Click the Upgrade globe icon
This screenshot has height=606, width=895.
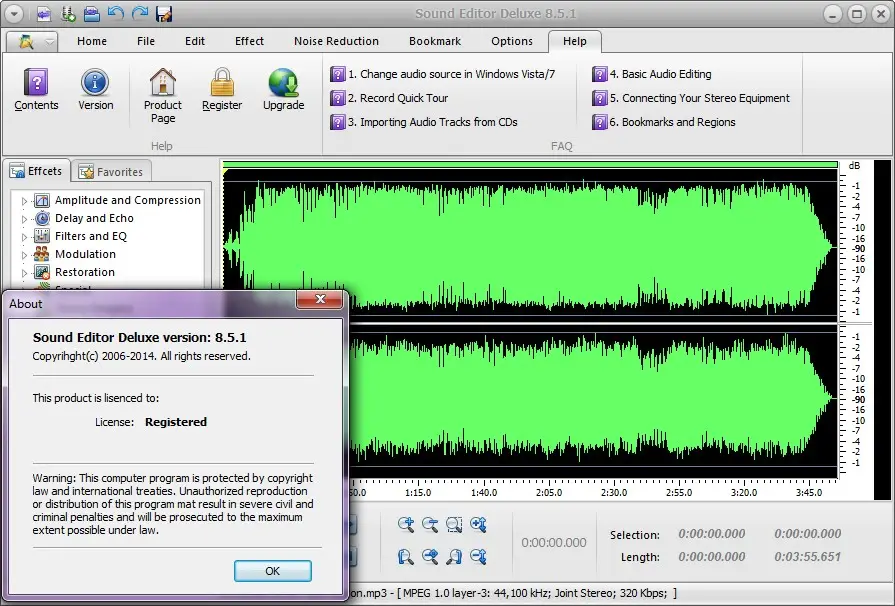[x=283, y=82]
